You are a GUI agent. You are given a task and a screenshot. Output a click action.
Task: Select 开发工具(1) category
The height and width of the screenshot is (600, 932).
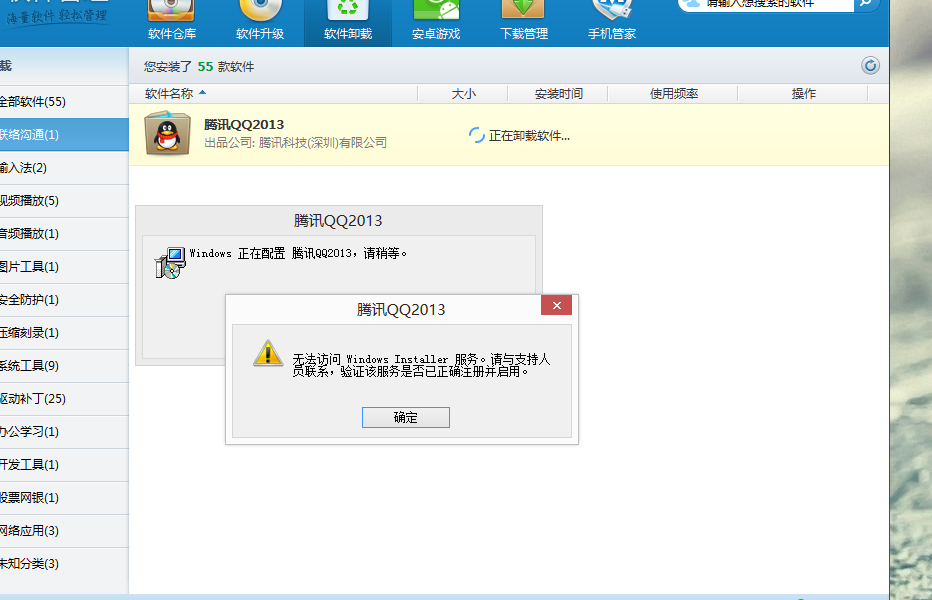[x=64, y=464]
